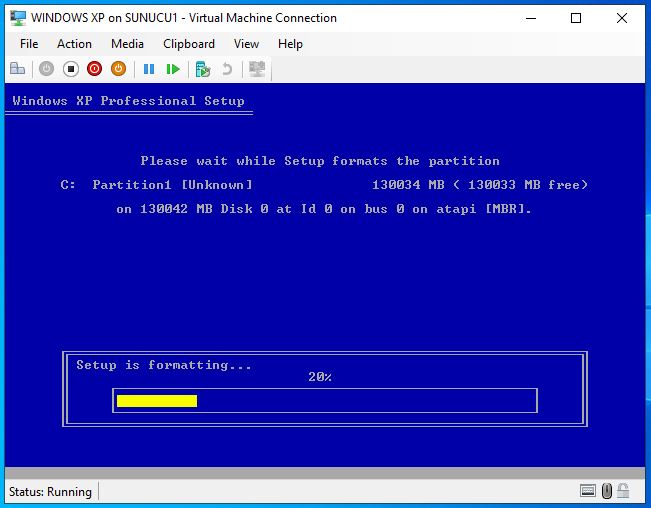Click the Ctrl+Alt+Del toolbar icon
651x508 pixels.
coord(17,68)
